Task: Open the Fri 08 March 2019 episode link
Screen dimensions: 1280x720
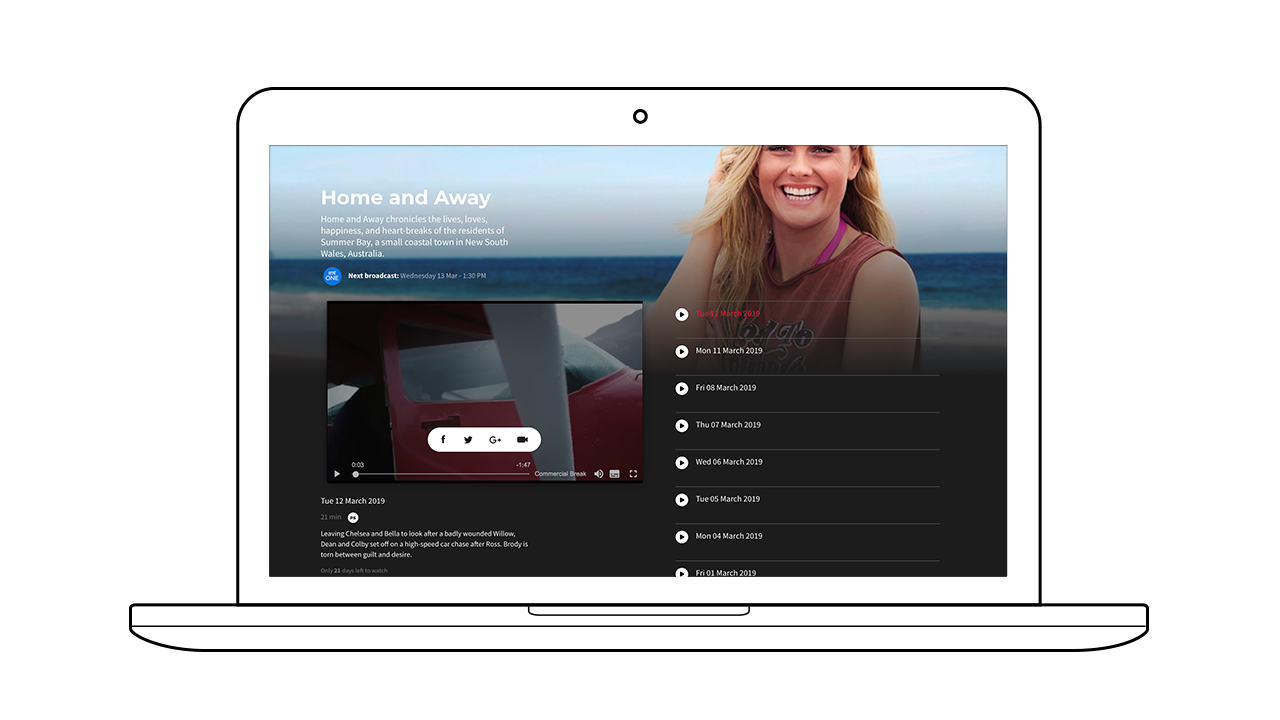Action: (x=726, y=388)
